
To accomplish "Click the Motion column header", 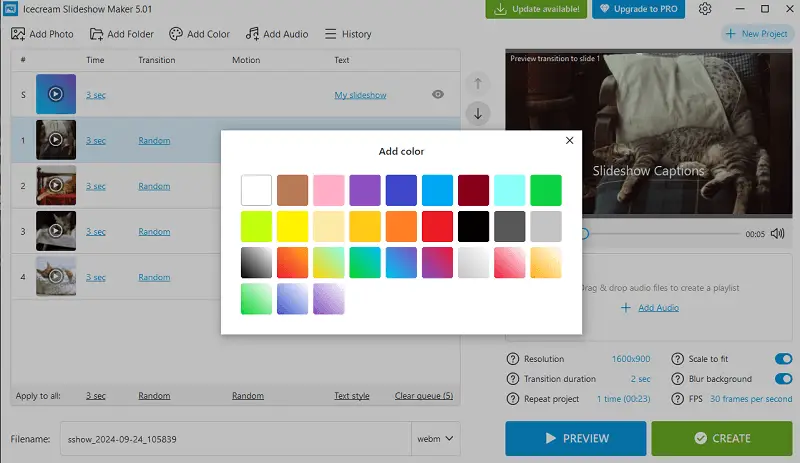I will coord(246,60).
